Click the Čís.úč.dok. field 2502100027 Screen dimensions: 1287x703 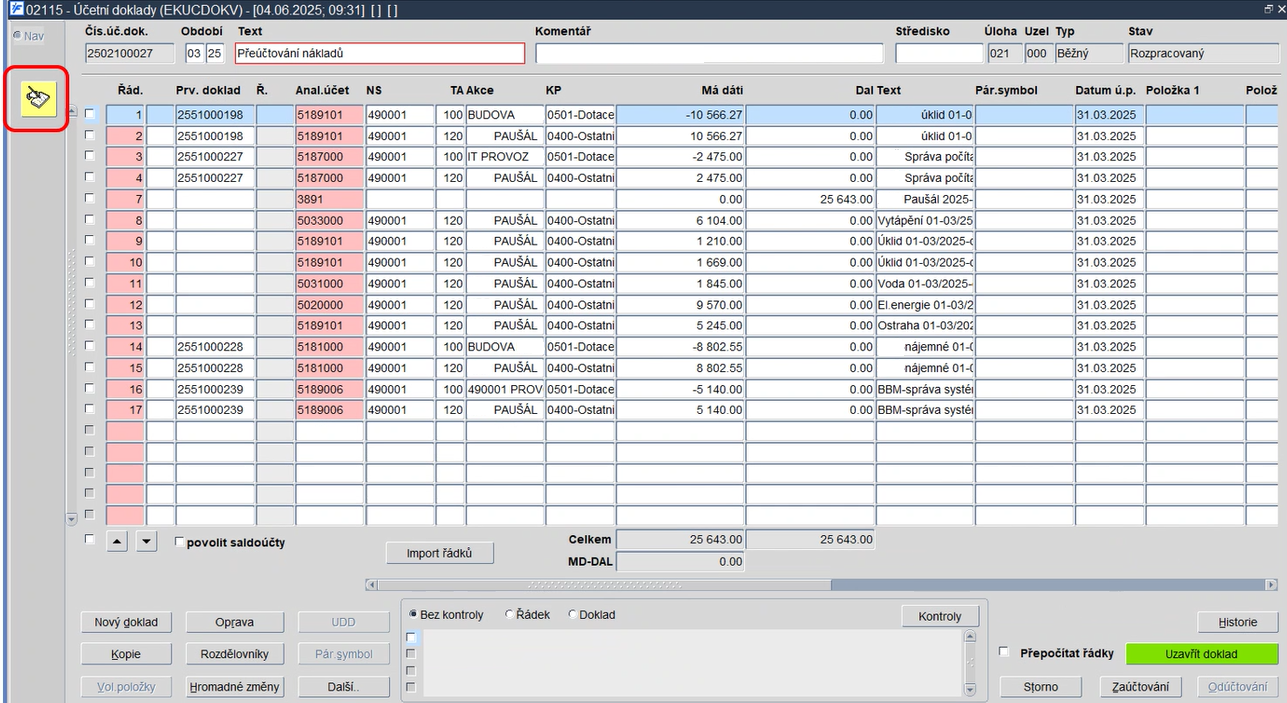click(x=129, y=53)
